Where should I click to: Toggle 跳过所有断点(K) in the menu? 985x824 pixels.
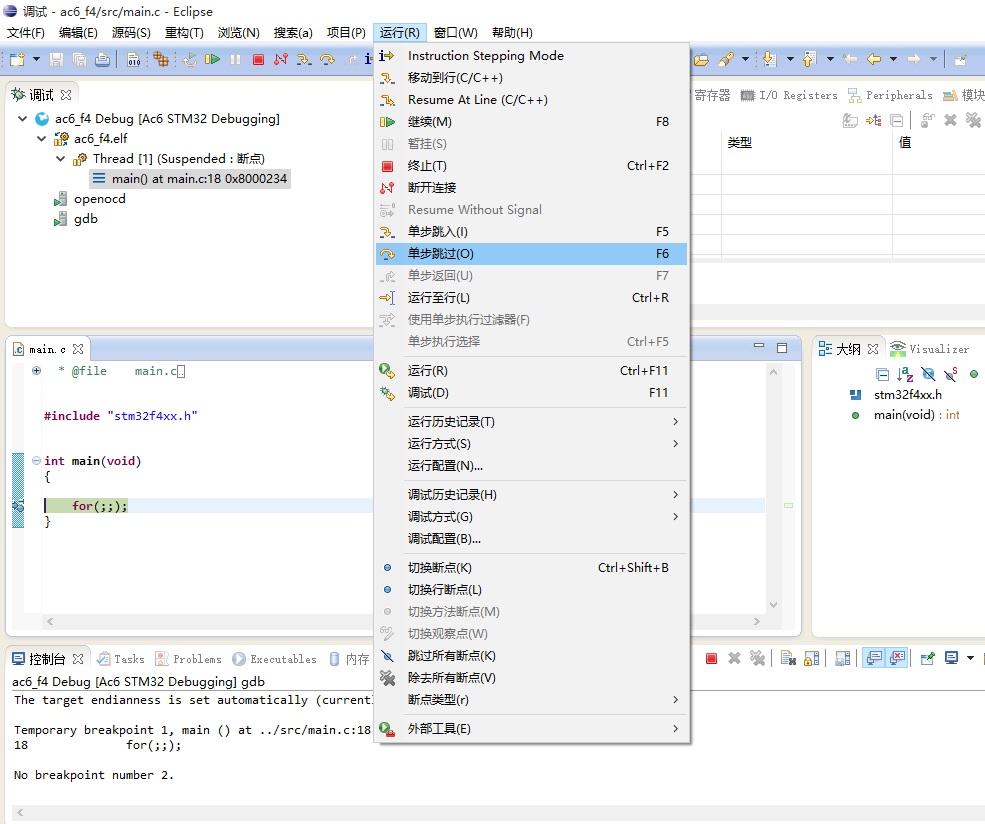[x=531, y=656]
